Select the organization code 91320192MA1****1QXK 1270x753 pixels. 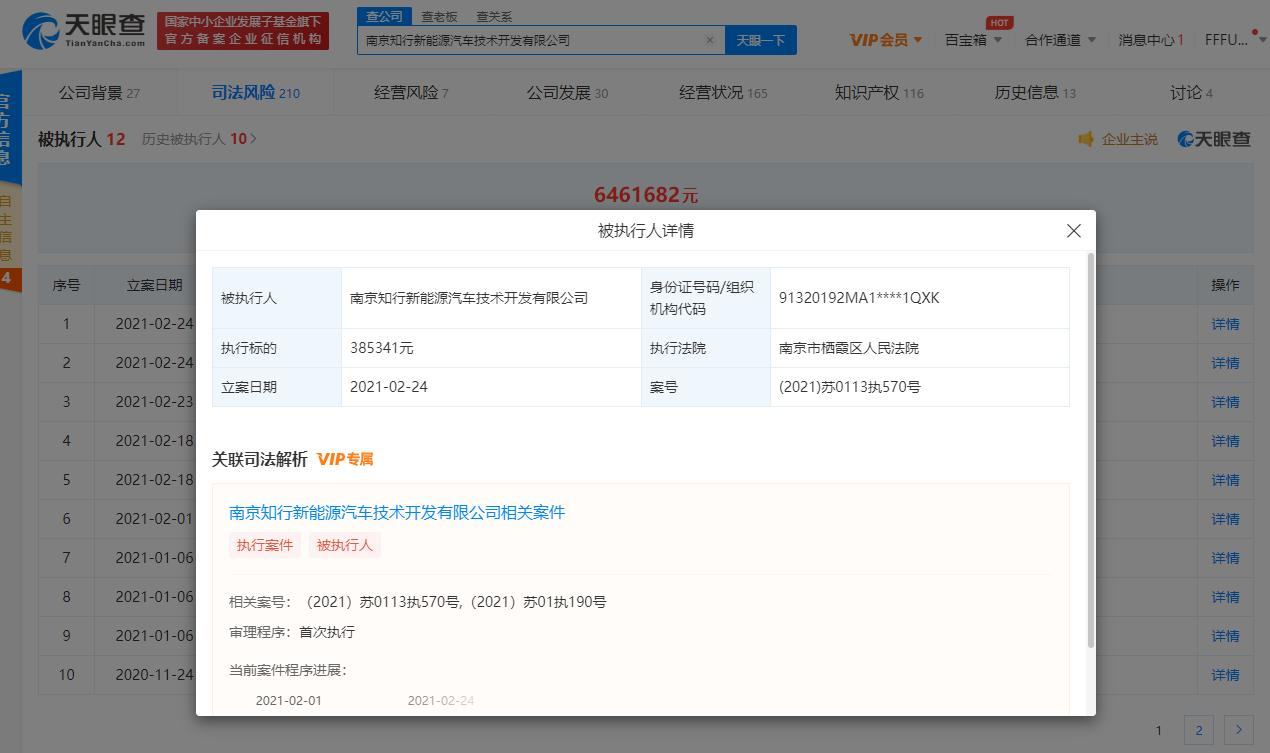(859, 298)
